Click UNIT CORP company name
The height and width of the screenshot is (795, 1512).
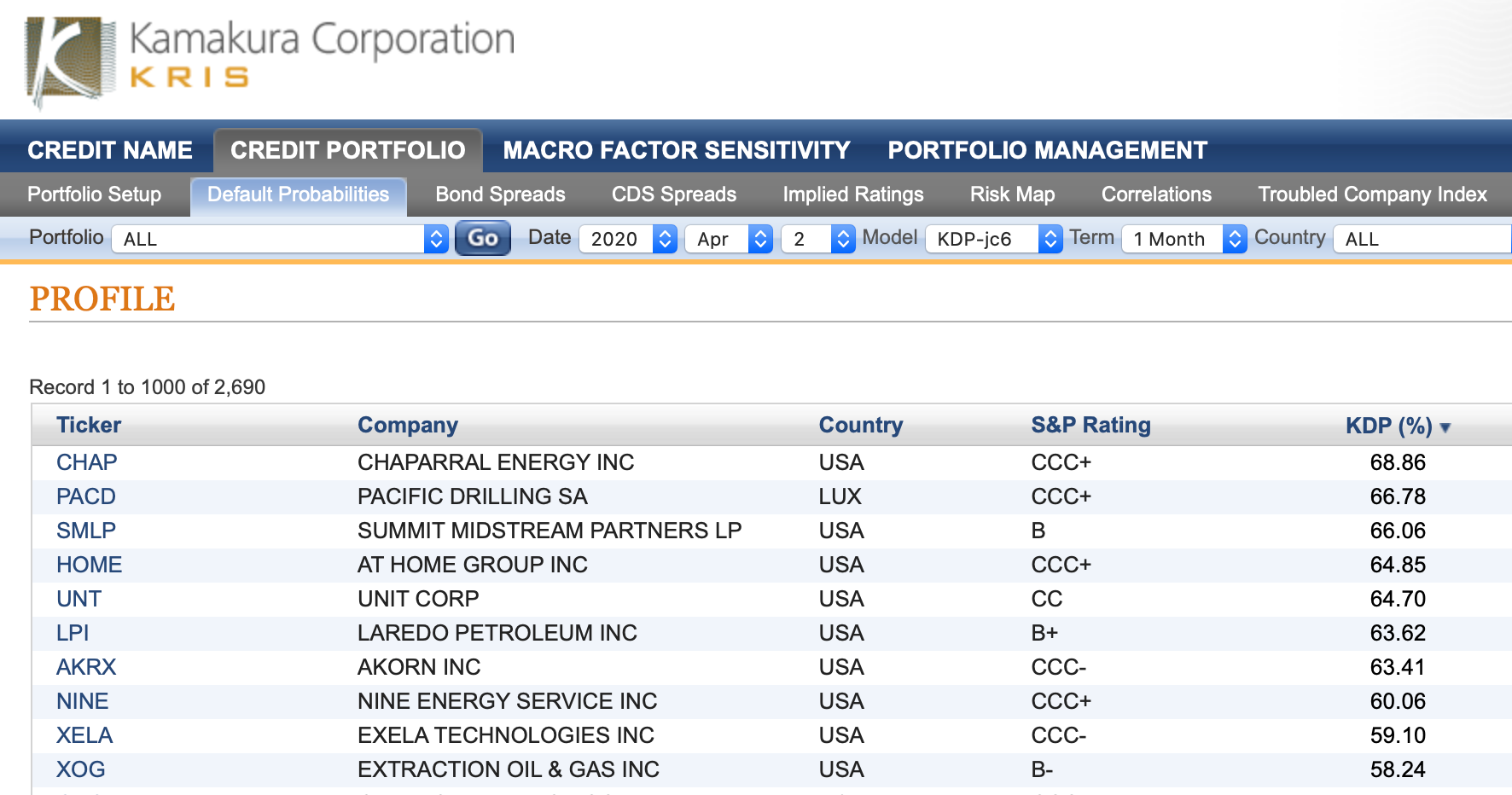coord(418,599)
